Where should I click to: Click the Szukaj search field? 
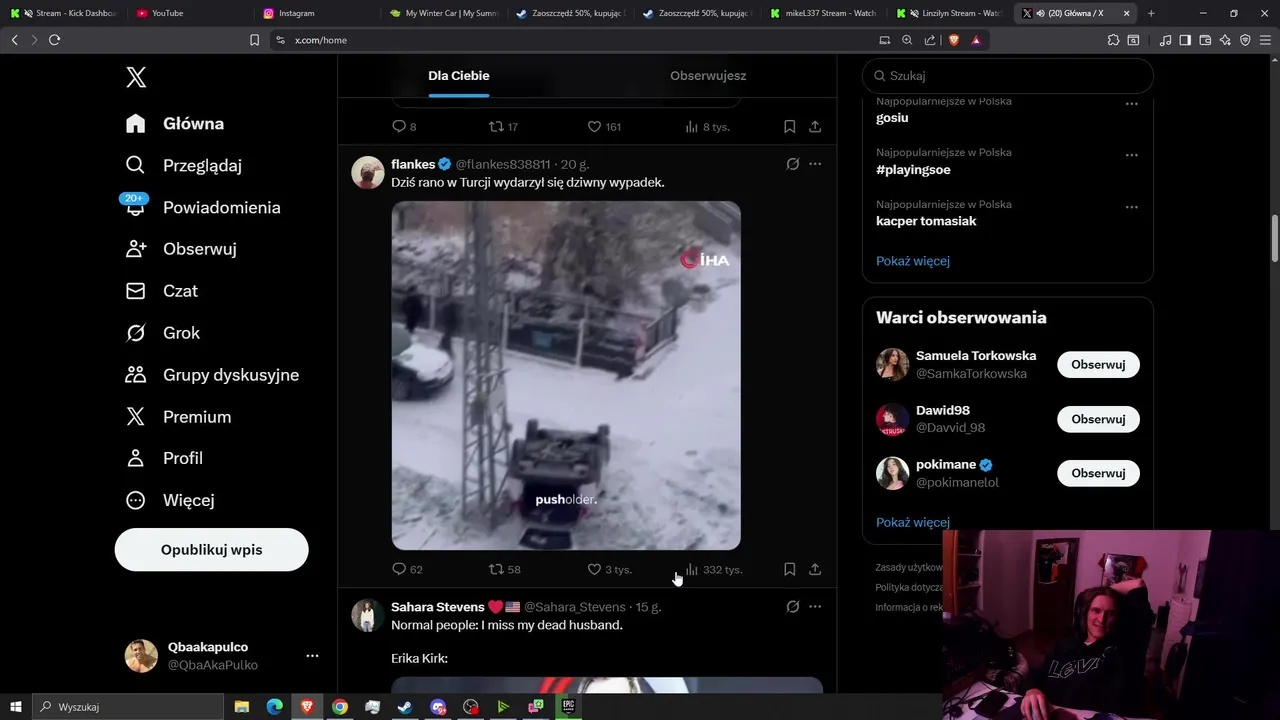[1008, 76]
